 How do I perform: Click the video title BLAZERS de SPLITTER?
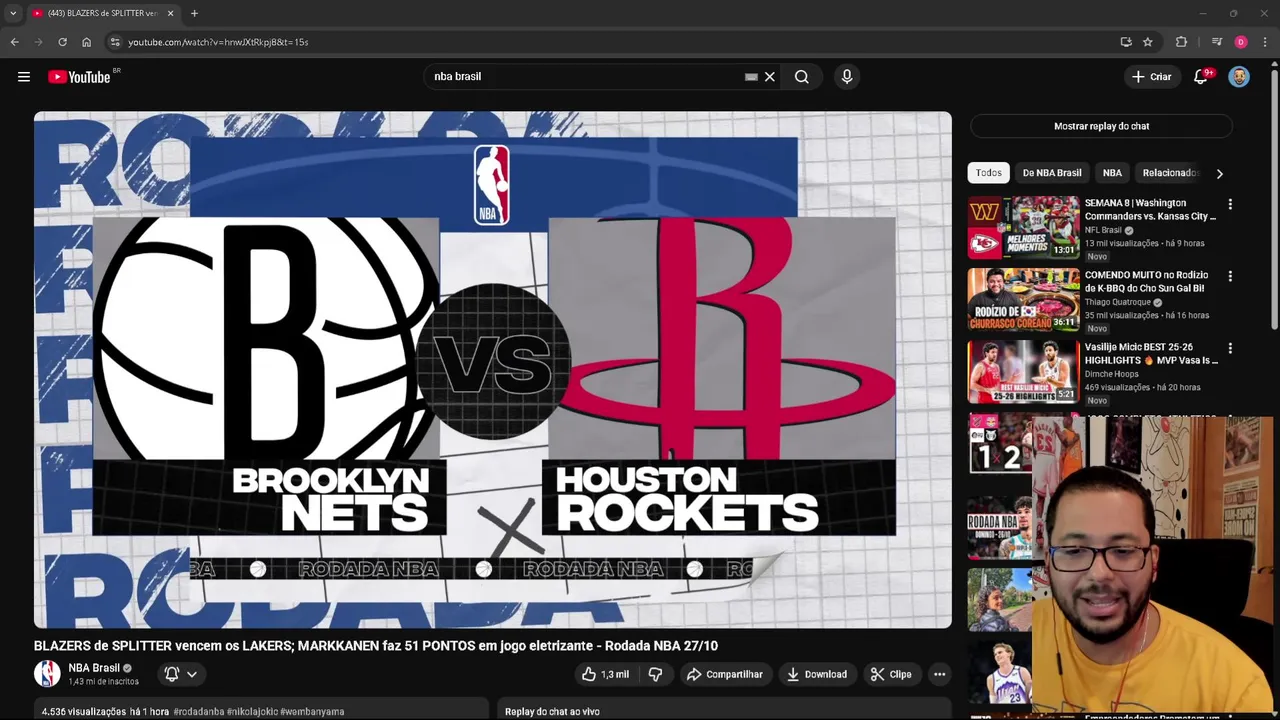click(x=376, y=646)
